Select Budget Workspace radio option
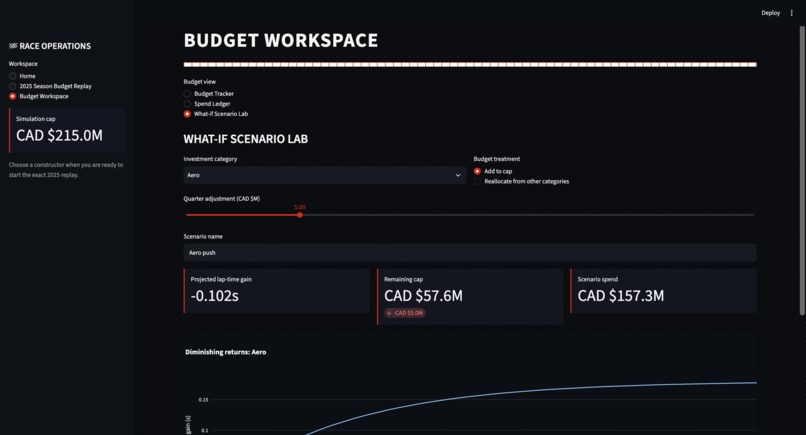 coord(39,96)
